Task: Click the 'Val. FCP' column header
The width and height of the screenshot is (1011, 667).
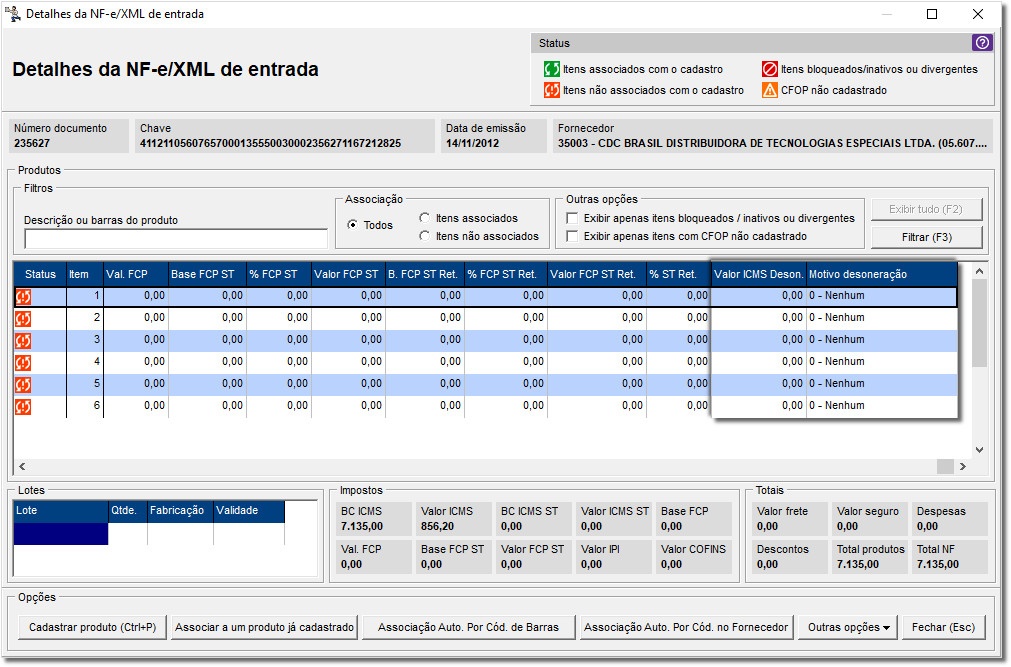Action: 135,274
